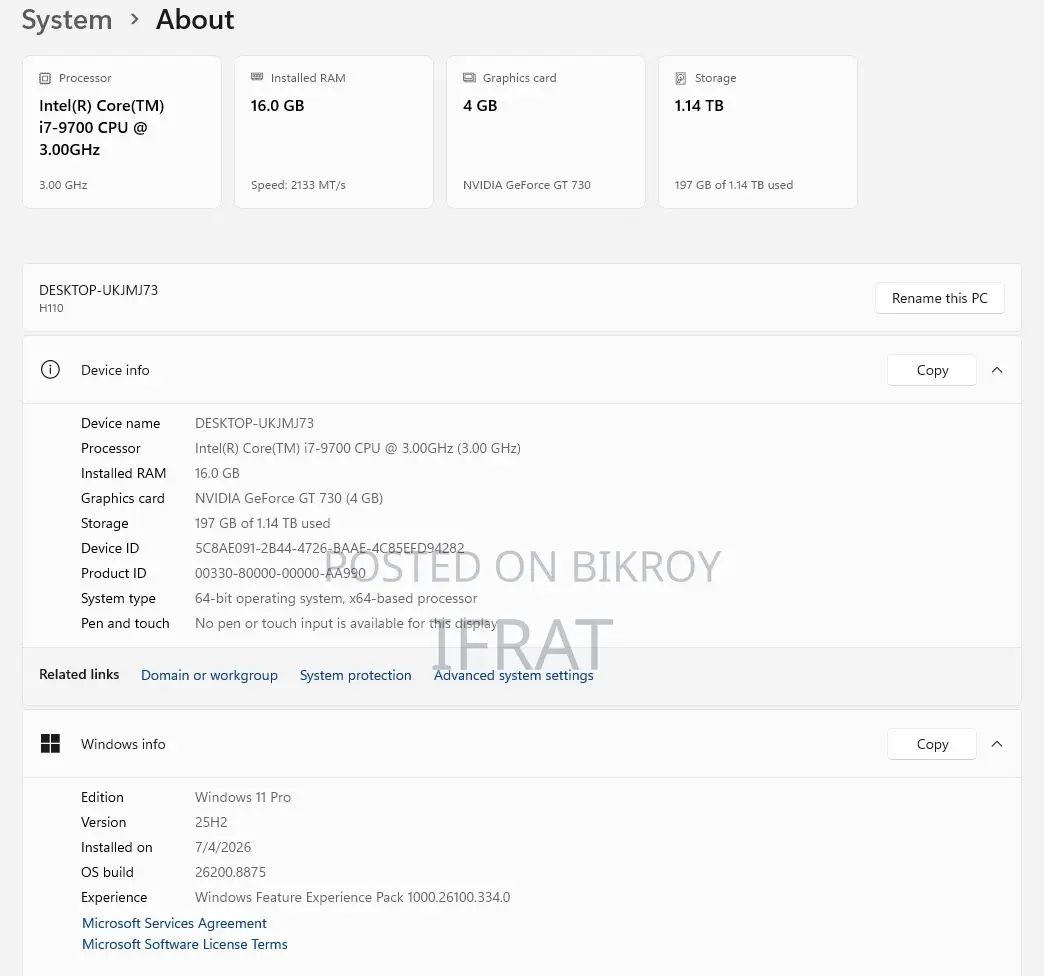The image size is (1044, 976).
Task: Open System protection link
Action: (356, 675)
